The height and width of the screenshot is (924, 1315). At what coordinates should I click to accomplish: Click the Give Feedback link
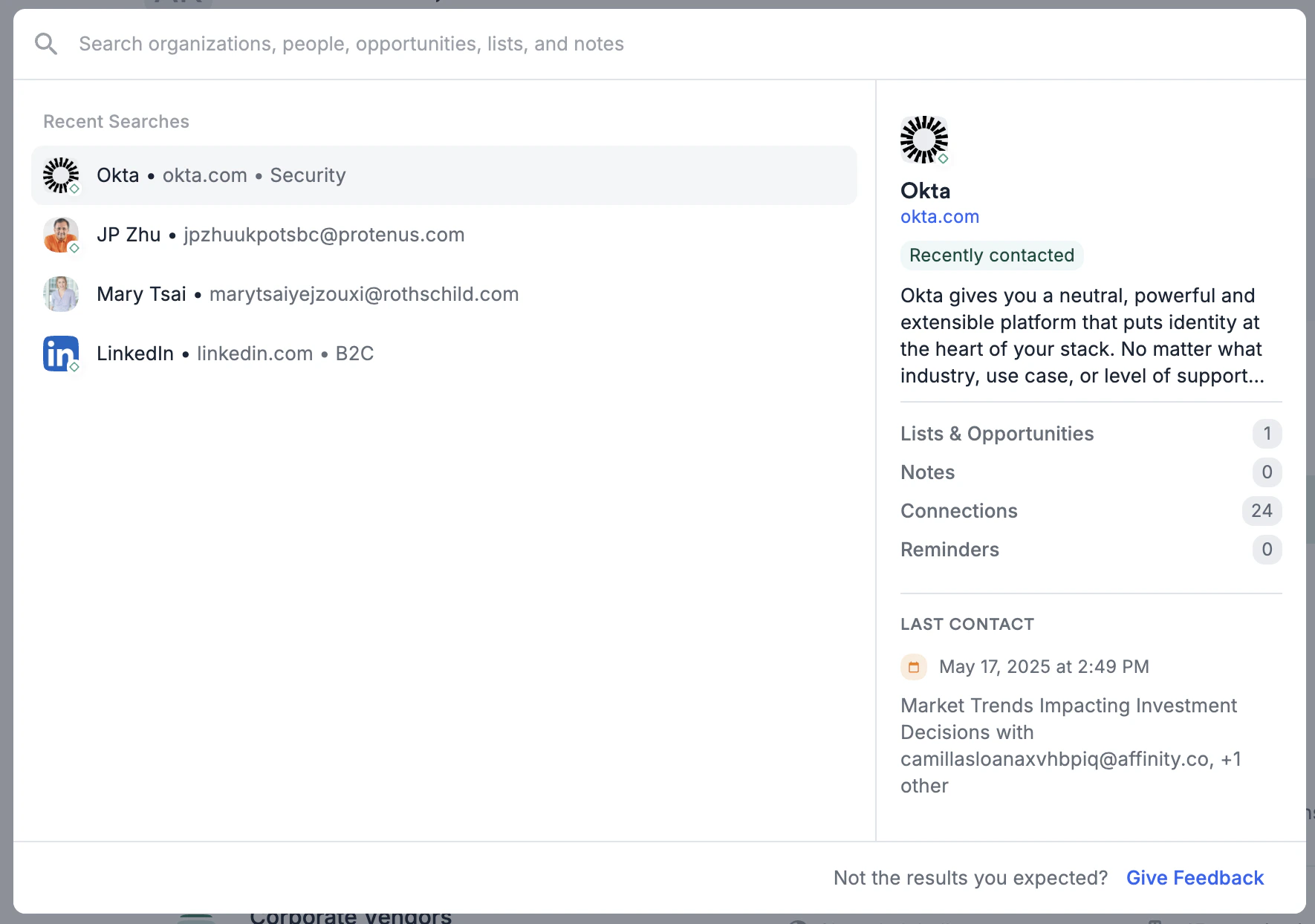[1195, 878]
